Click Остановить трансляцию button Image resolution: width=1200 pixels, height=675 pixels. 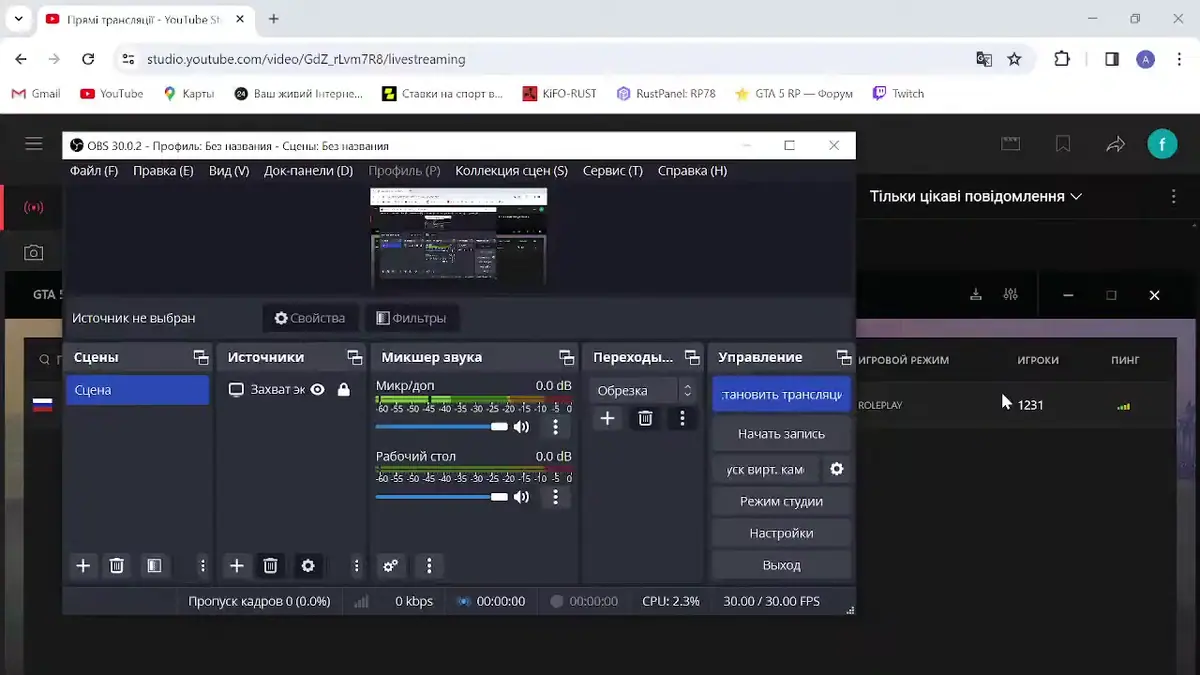(x=781, y=394)
